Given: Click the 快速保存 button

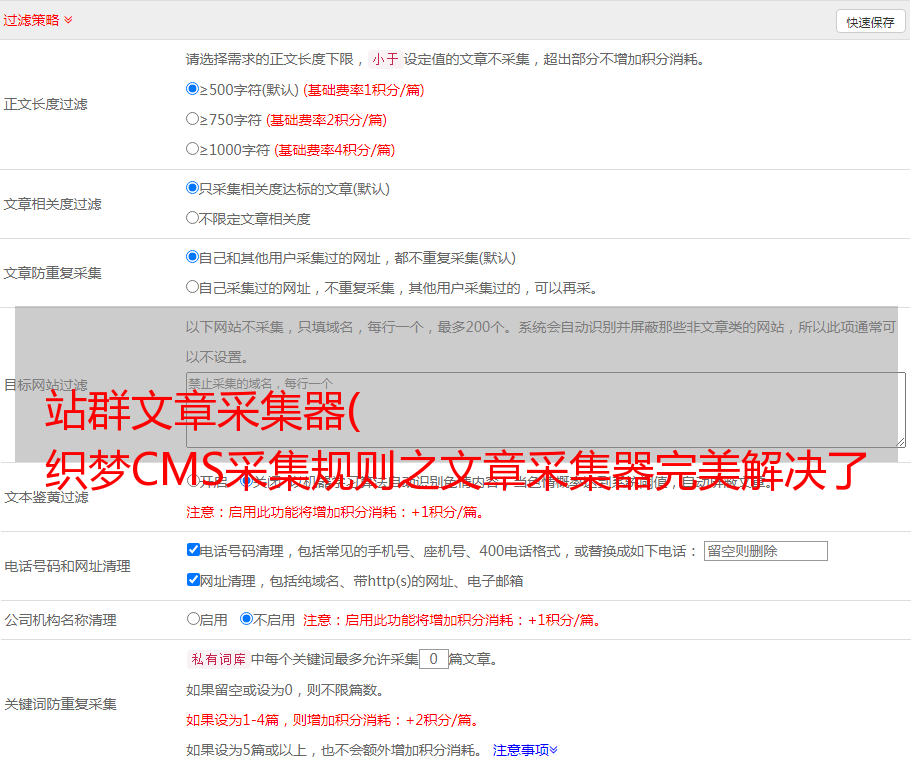Looking at the screenshot, I should point(870,22).
